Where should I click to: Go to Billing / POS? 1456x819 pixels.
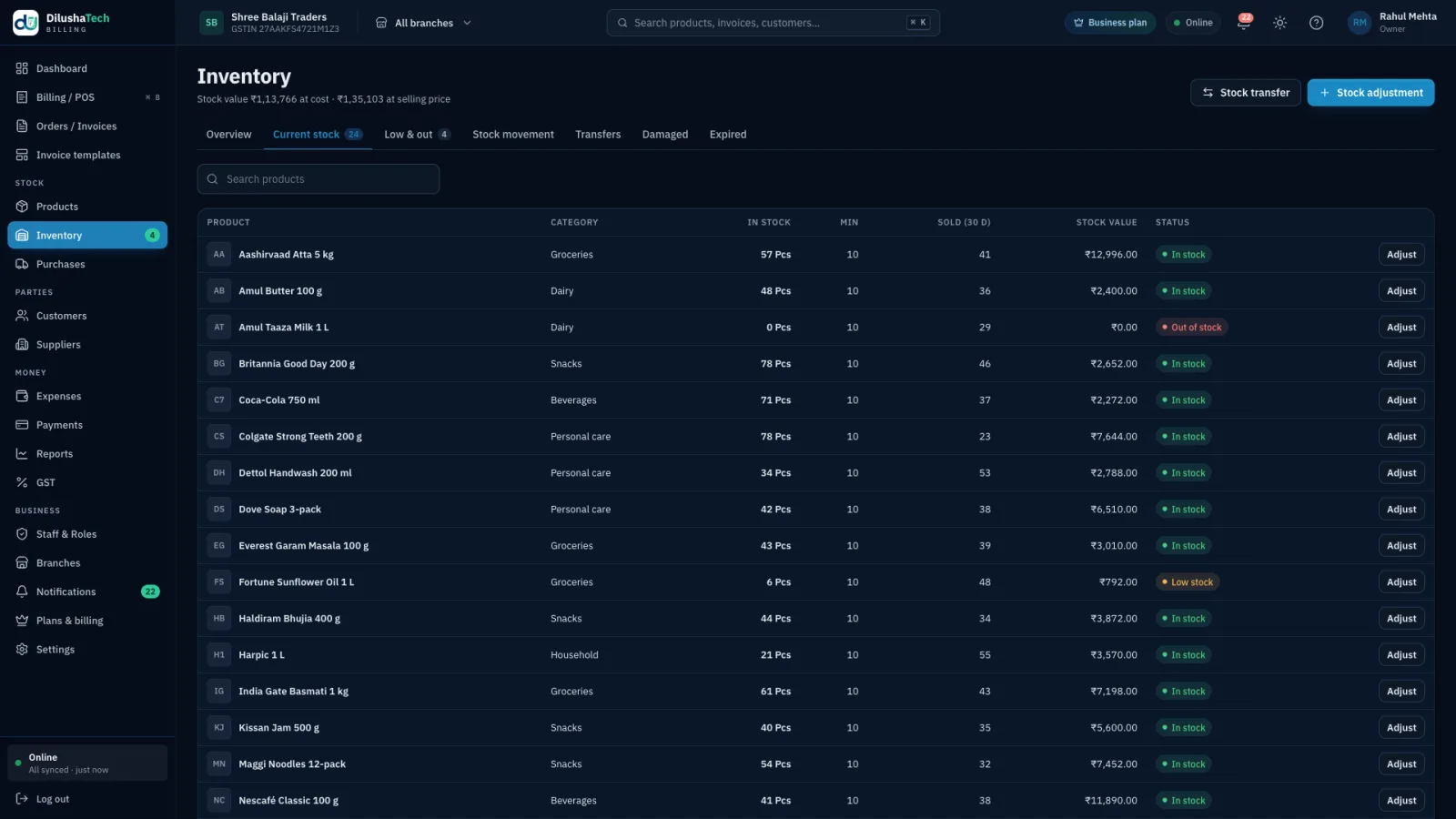pos(87,97)
